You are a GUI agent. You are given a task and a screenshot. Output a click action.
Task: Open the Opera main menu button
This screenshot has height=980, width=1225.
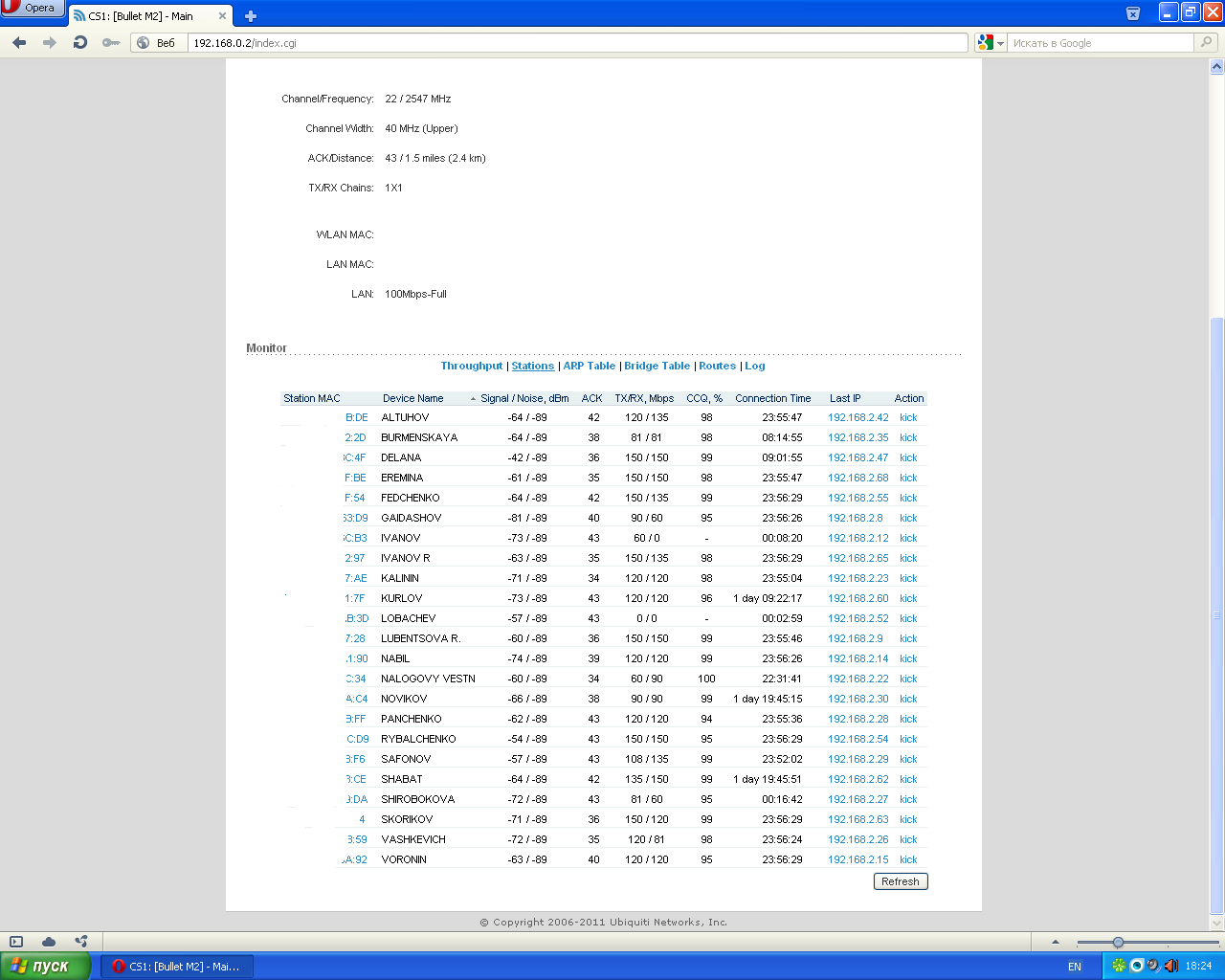click(33, 9)
